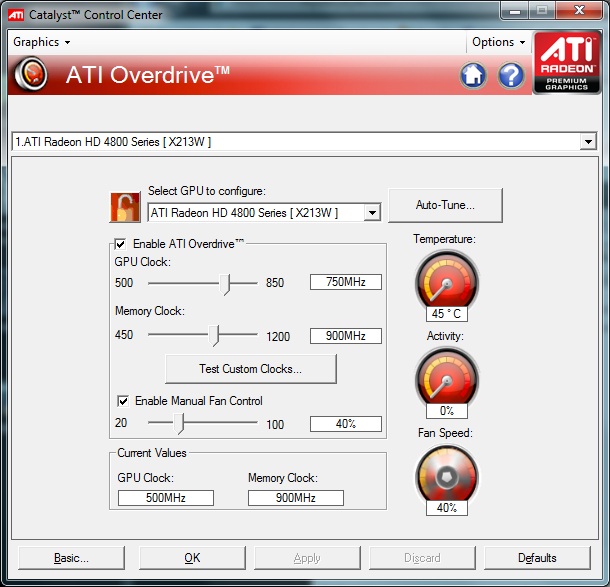This screenshot has height=587, width=610.
Task: Click the ATI Overdrive gauge logo icon
Action: pyautogui.click(x=31, y=74)
